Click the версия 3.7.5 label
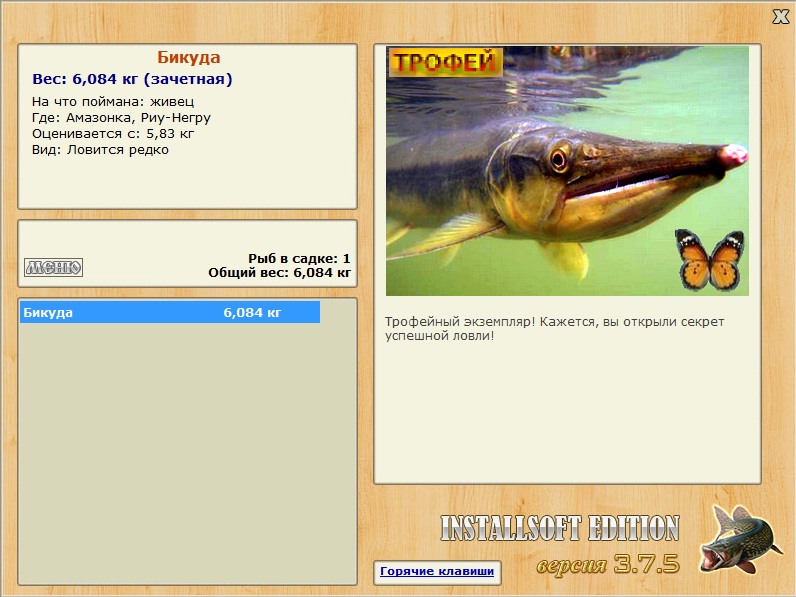This screenshot has height=597, width=796. (x=608, y=563)
